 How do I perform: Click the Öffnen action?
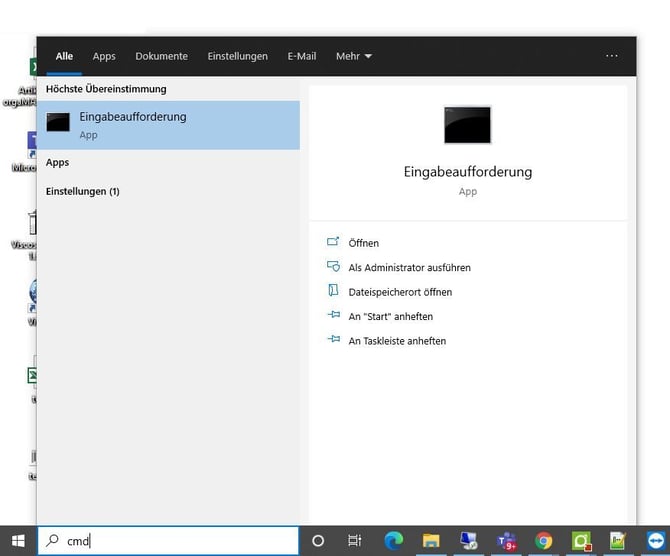[363, 243]
